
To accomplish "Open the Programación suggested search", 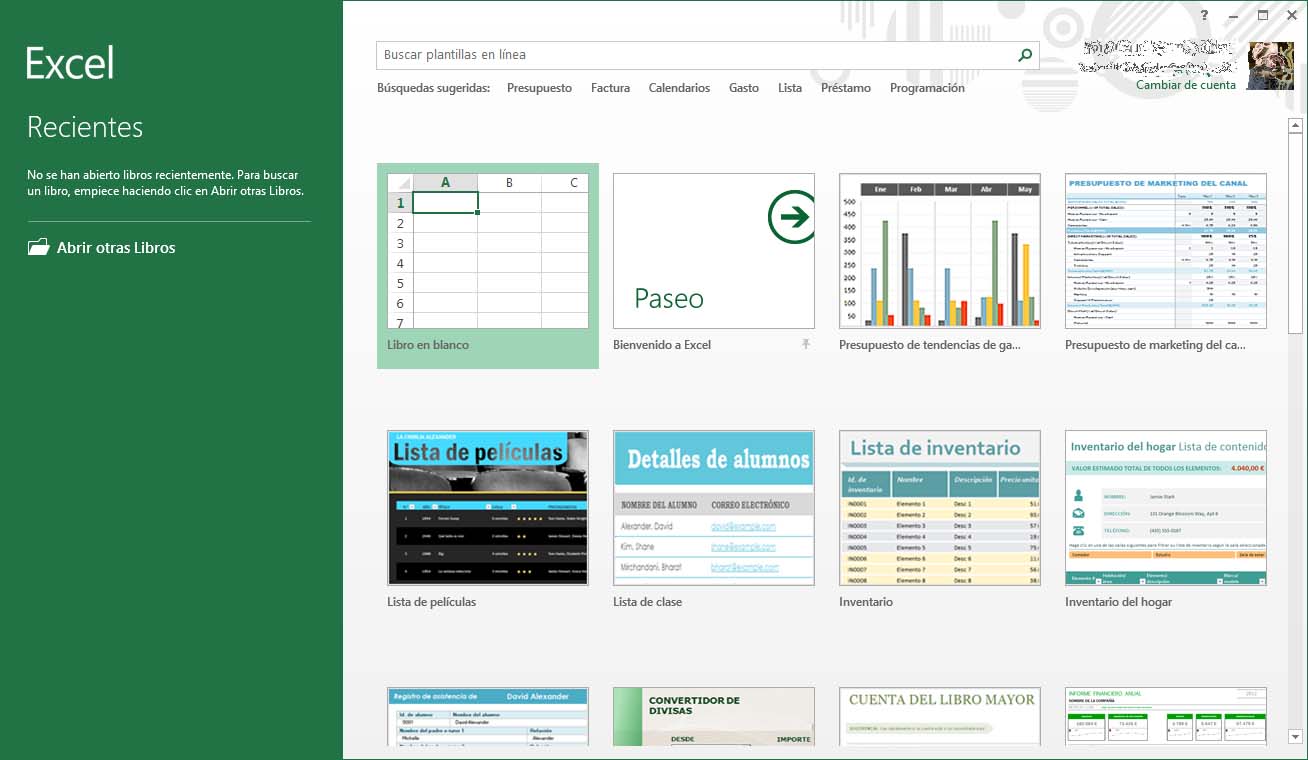I will click(927, 88).
